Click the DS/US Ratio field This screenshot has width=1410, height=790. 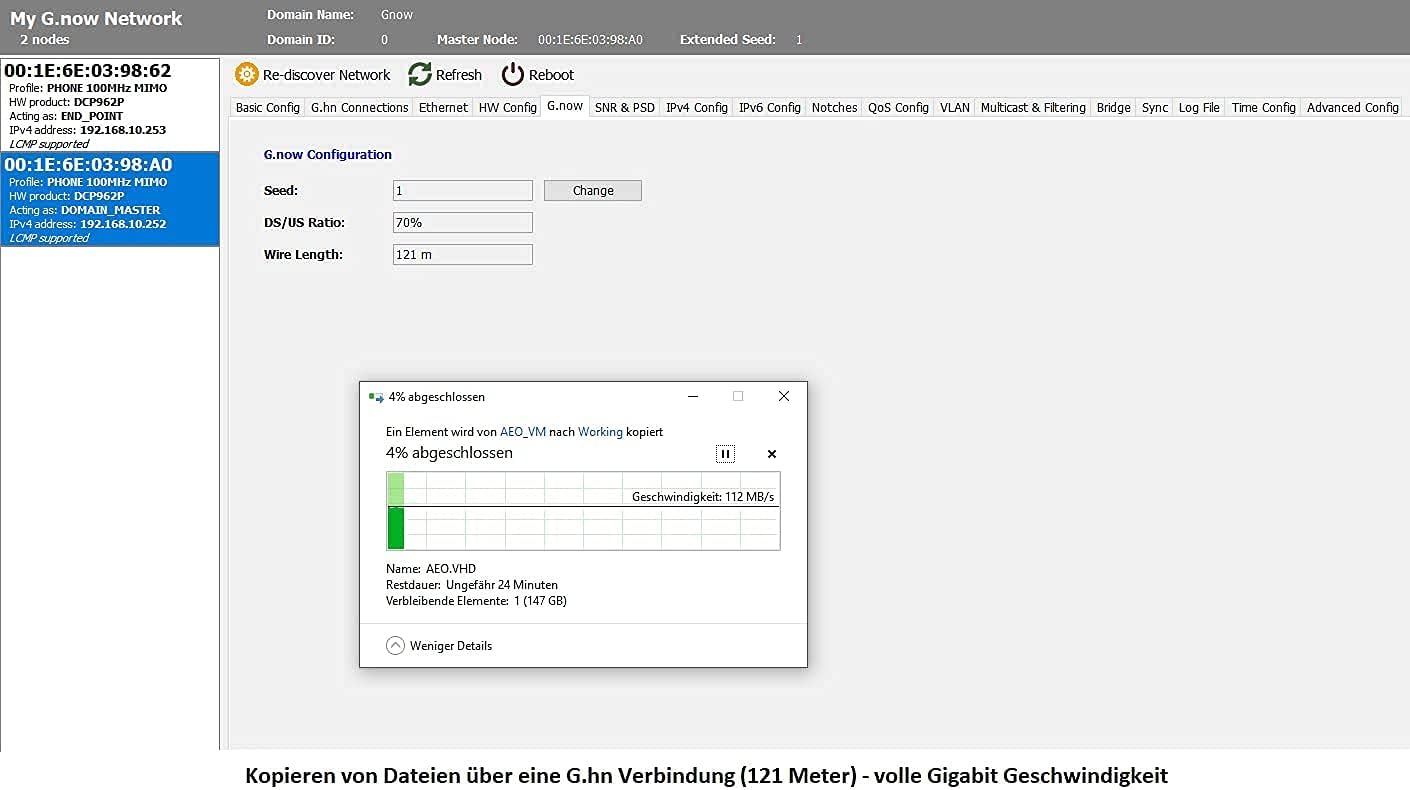462,223
